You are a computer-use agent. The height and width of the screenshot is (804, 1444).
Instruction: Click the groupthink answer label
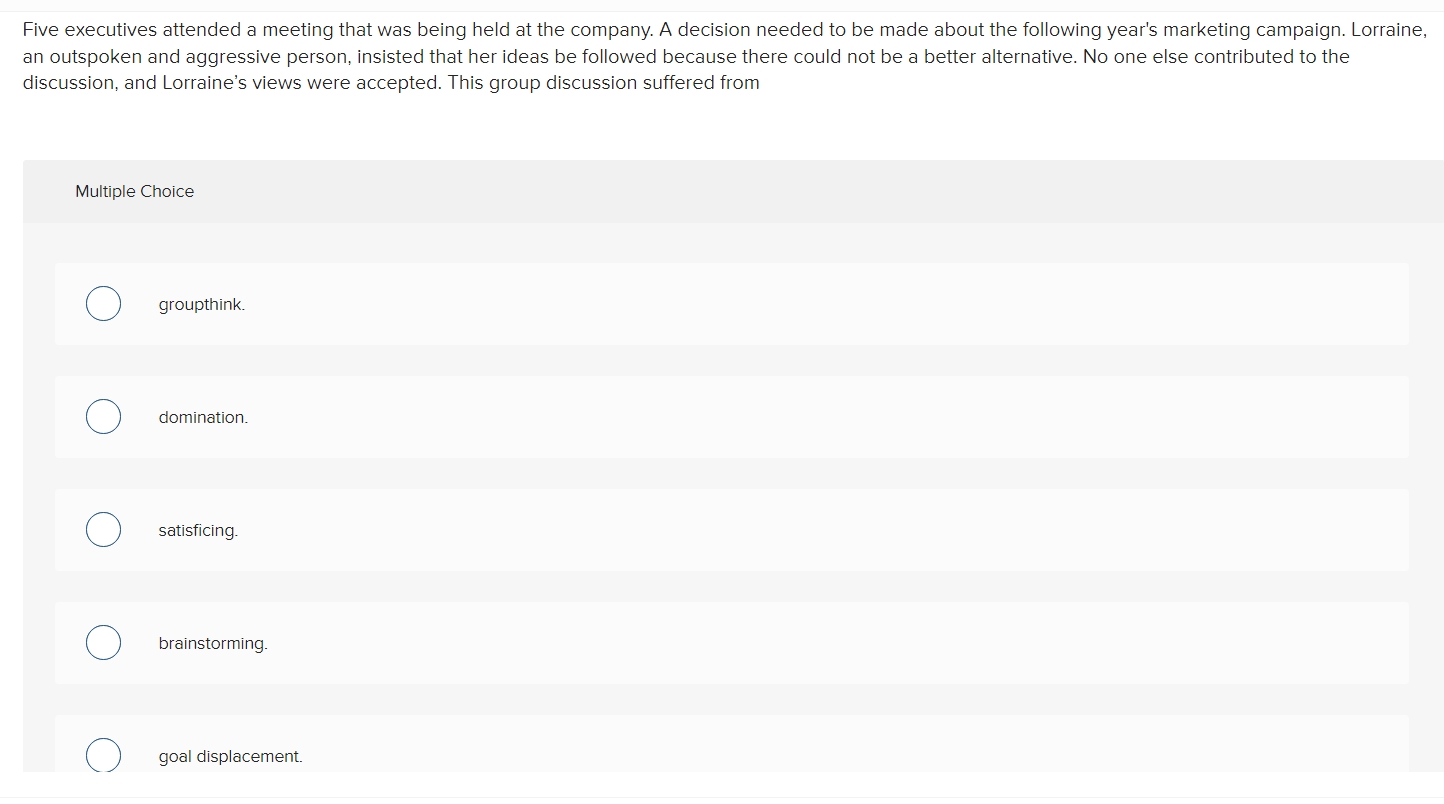[x=201, y=305]
